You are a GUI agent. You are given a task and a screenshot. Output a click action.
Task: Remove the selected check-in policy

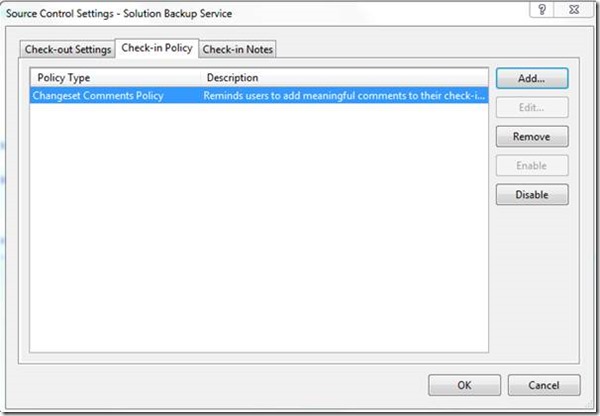coord(532,137)
